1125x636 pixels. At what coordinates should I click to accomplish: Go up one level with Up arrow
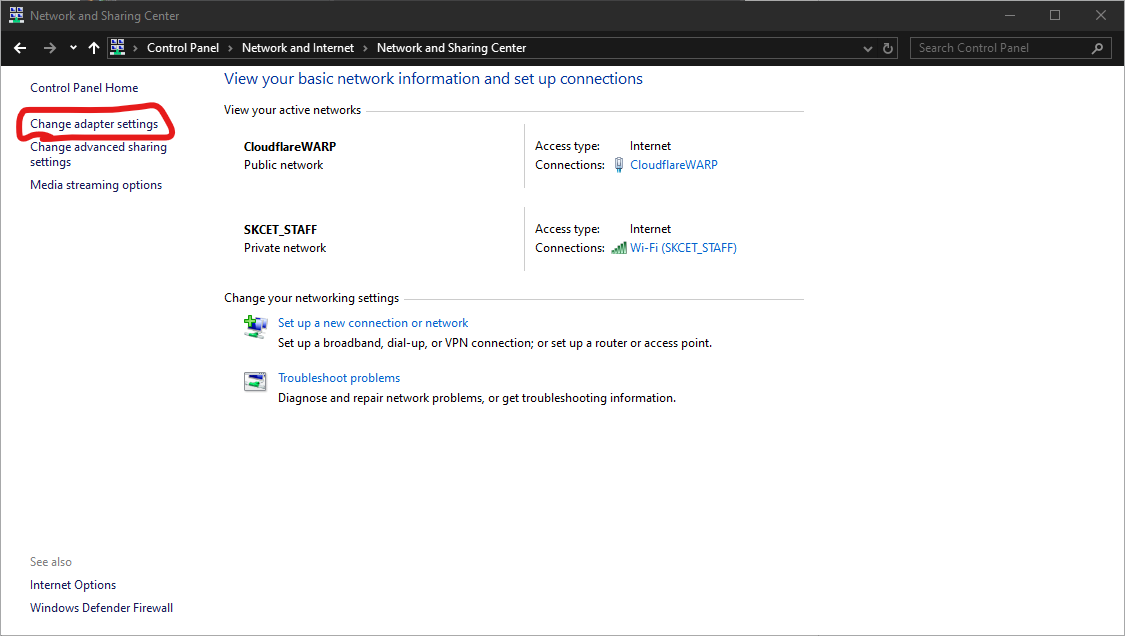[94, 48]
